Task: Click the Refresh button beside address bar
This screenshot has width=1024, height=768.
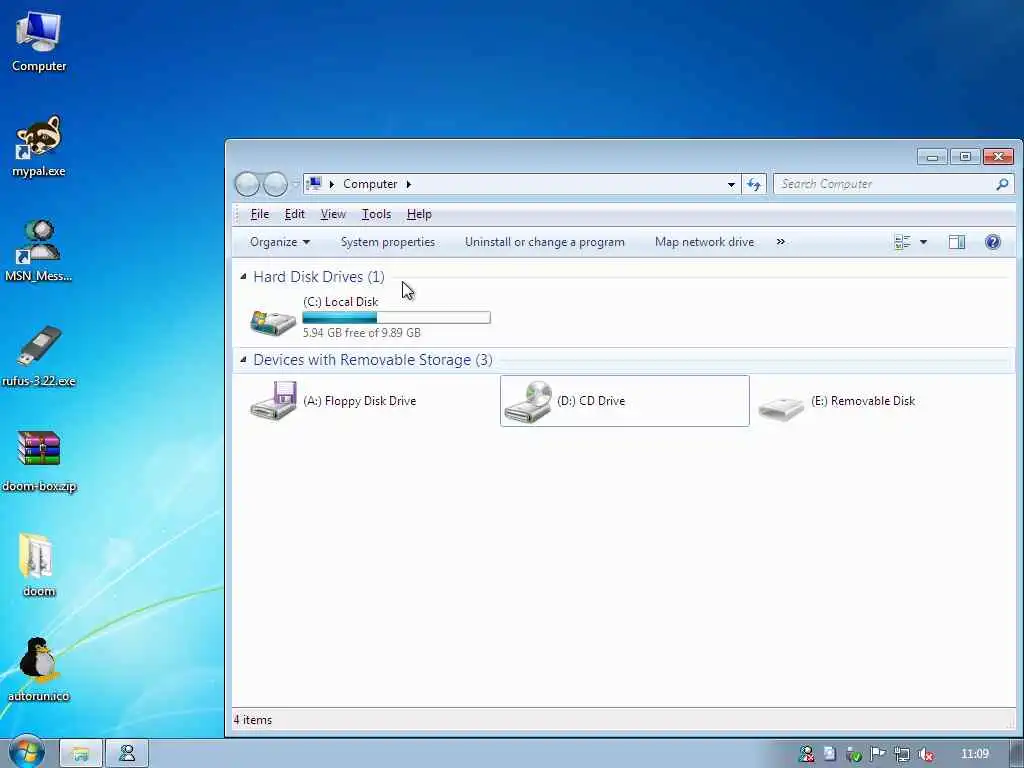Action: 754,184
